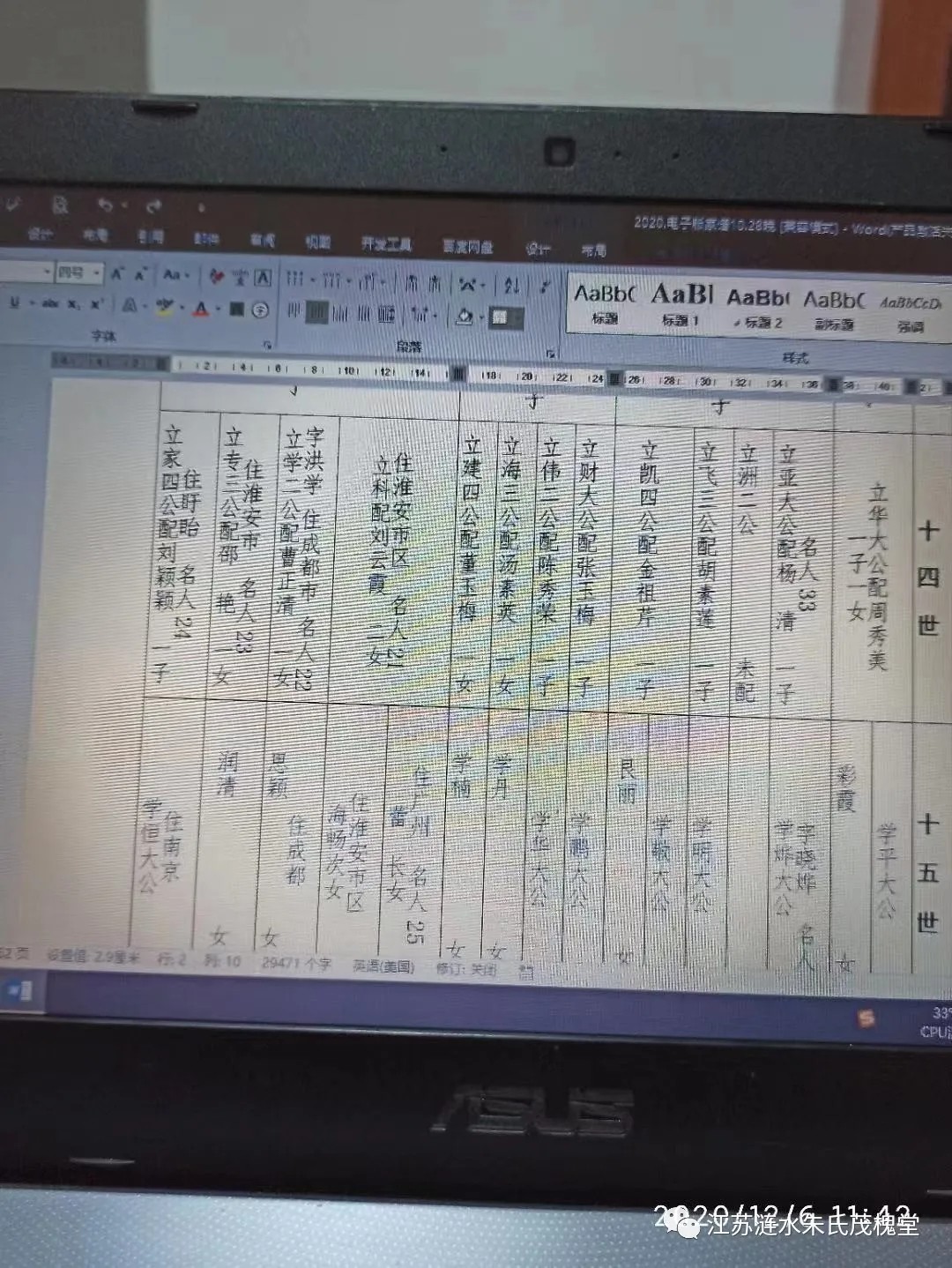Click the line spacing icon

coord(419,315)
